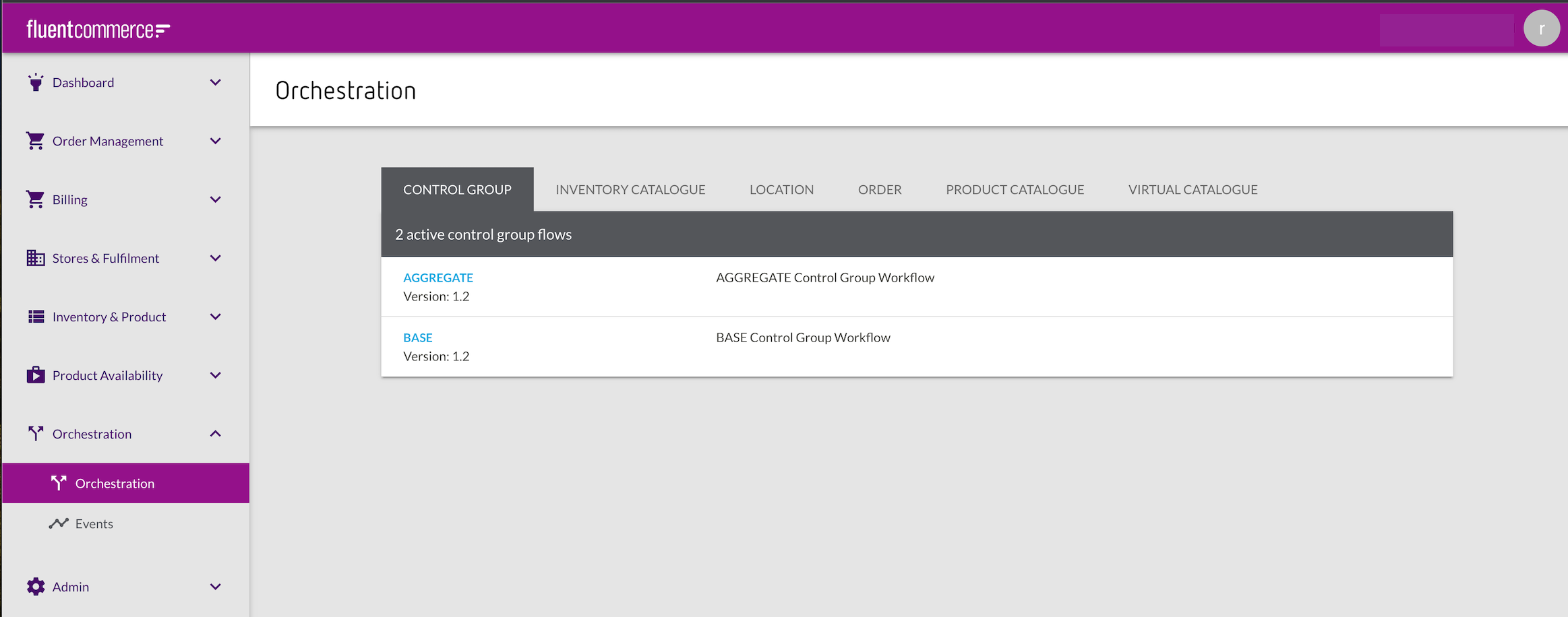Click the Events trend line icon
This screenshot has height=617, width=1568.
(x=59, y=523)
